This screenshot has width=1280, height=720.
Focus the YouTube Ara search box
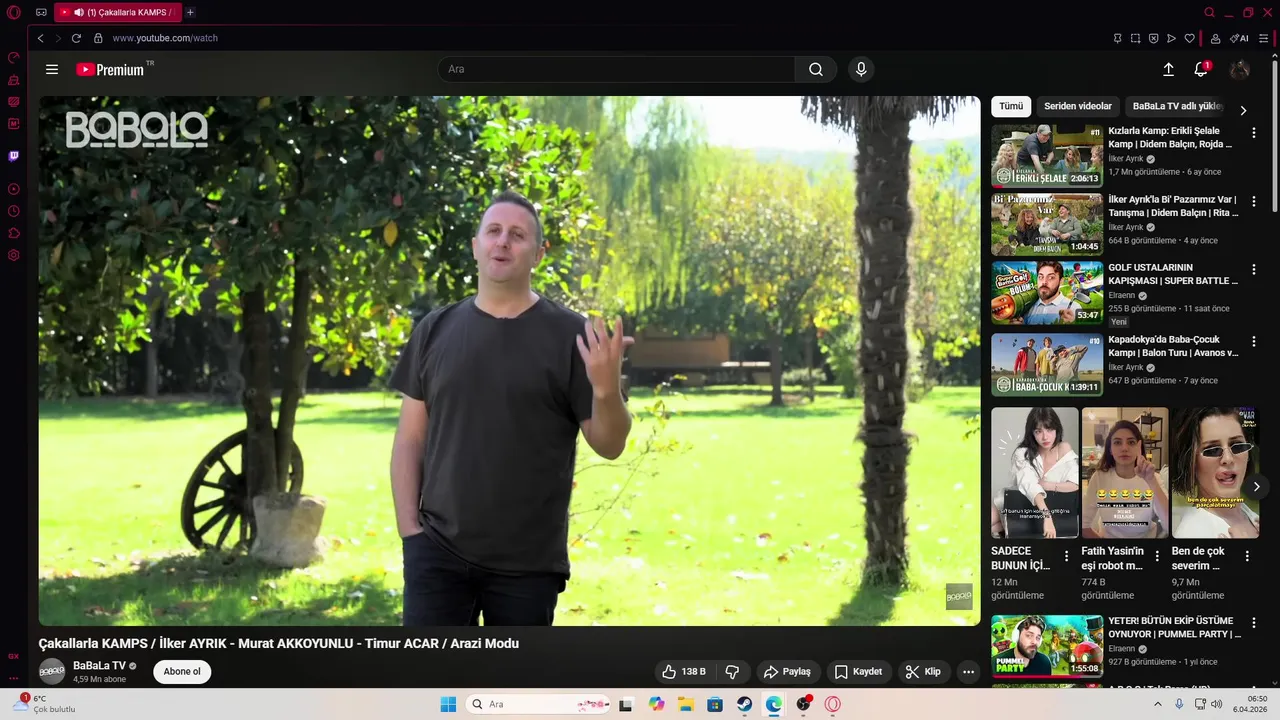click(616, 69)
